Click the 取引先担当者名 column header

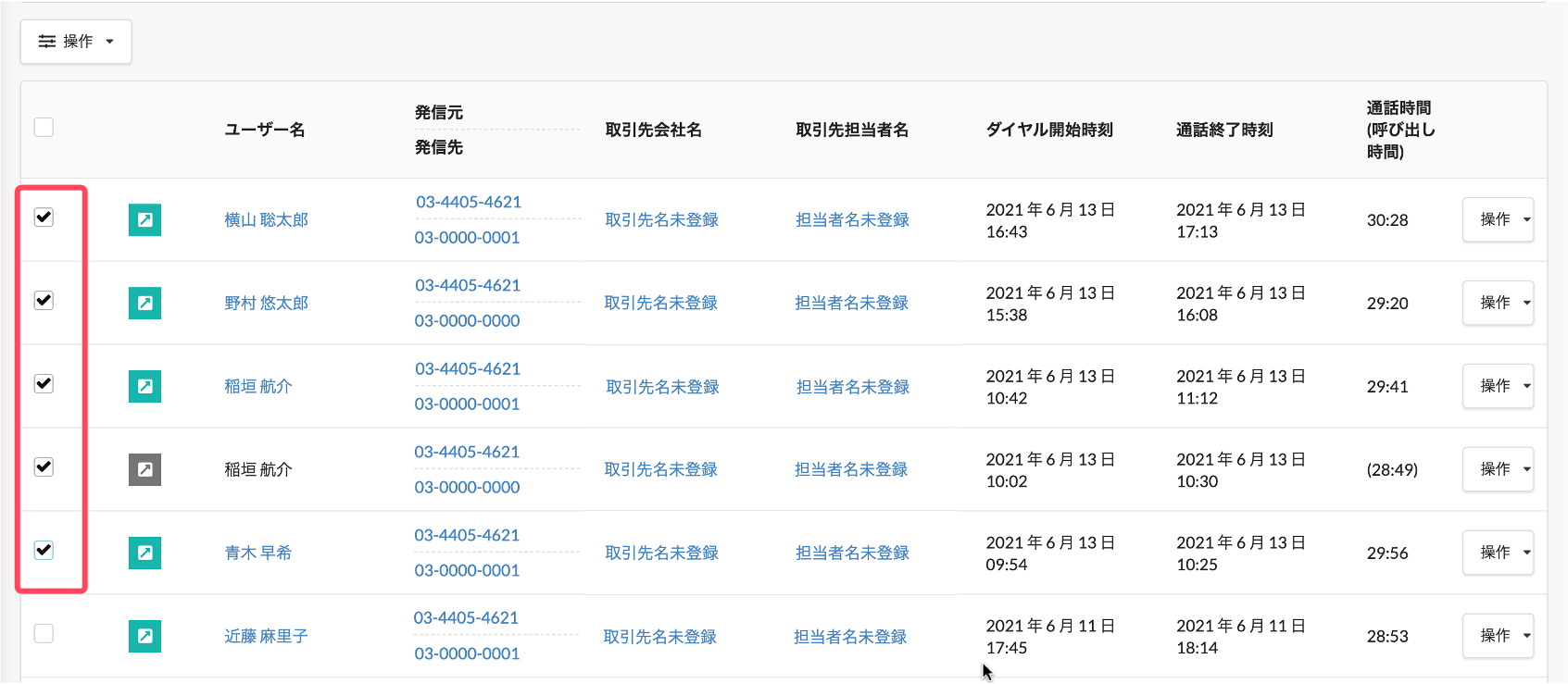[852, 130]
